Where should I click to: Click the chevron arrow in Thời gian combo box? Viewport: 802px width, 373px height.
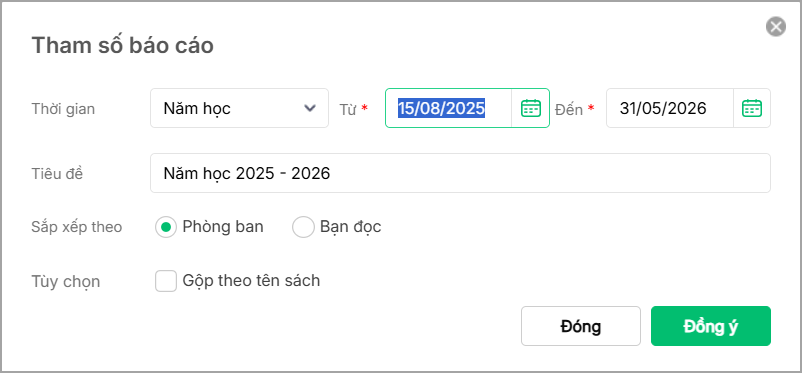309,108
